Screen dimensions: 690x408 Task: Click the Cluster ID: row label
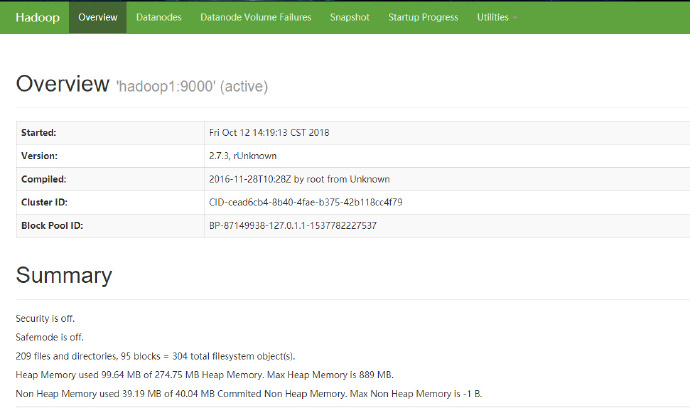(x=44, y=202)
